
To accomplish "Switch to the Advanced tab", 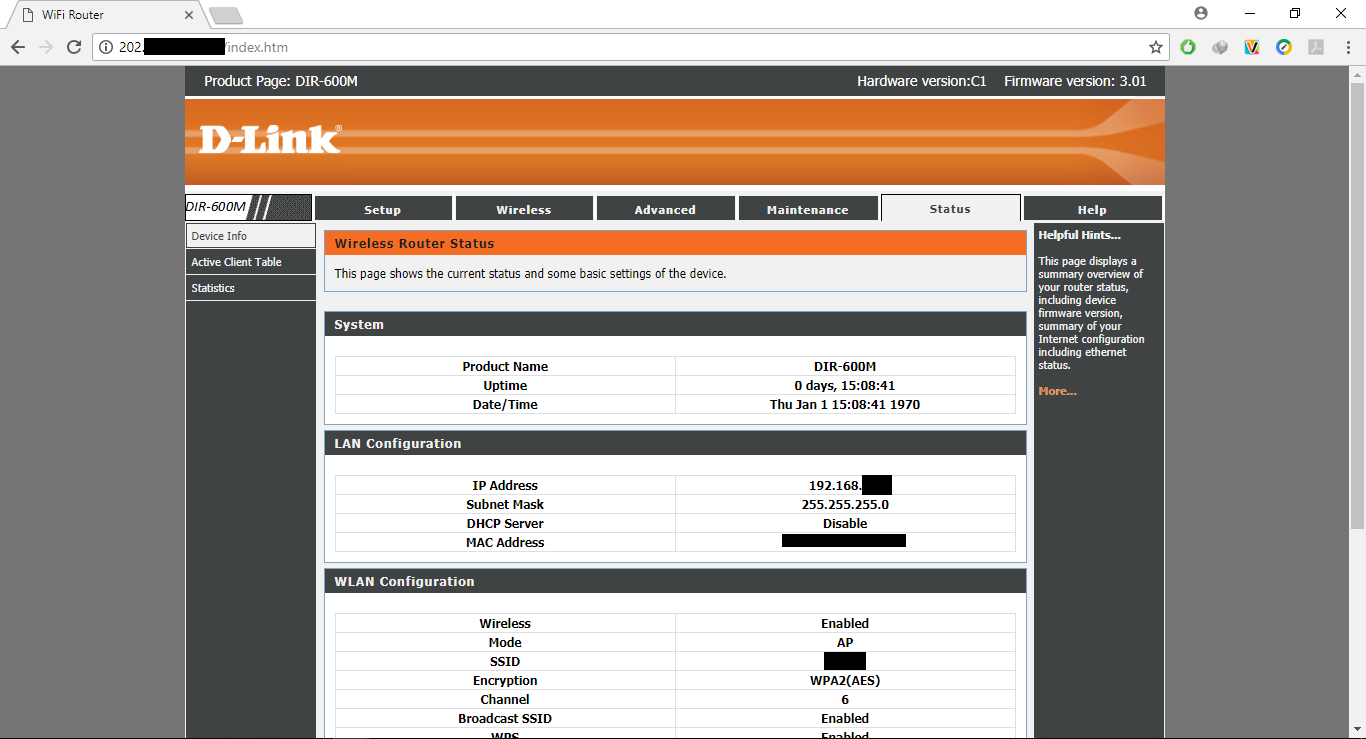I will tap(665, 209).
